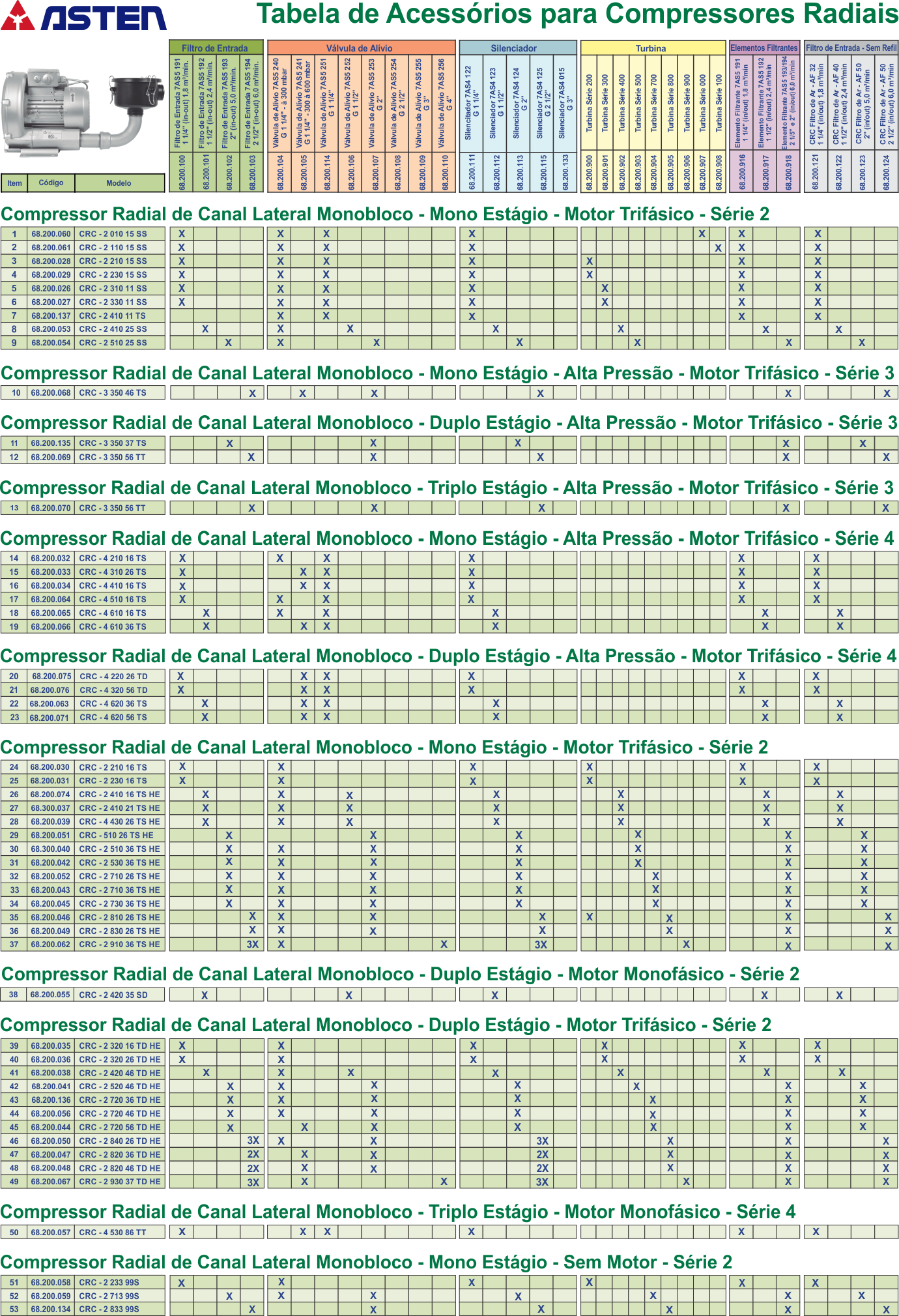The height and width of the screenshot is (1316, 899).
Task: Click the 'Filtro de Entrada' green group header
Action: [216, 48]
